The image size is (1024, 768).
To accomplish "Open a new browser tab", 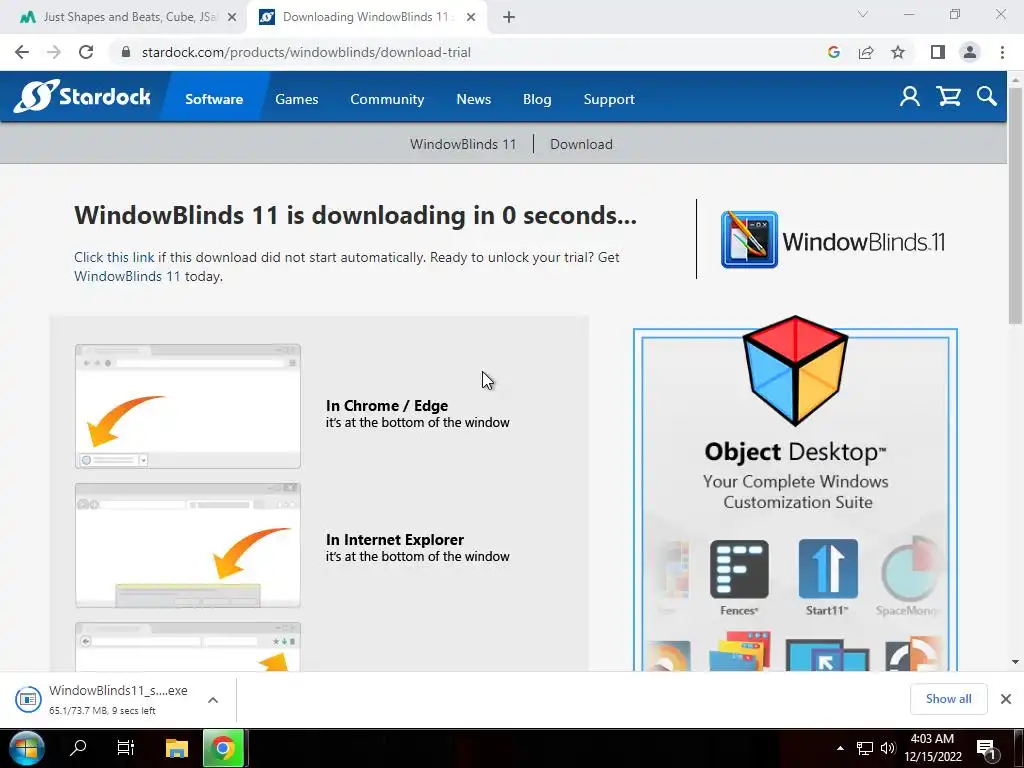I will [509, 17].
